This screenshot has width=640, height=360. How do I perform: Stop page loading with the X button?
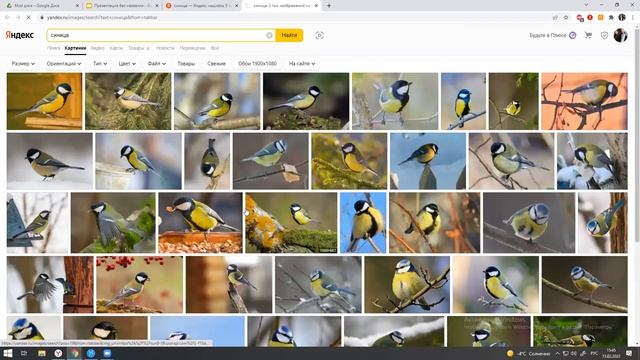tap(29, 18)
